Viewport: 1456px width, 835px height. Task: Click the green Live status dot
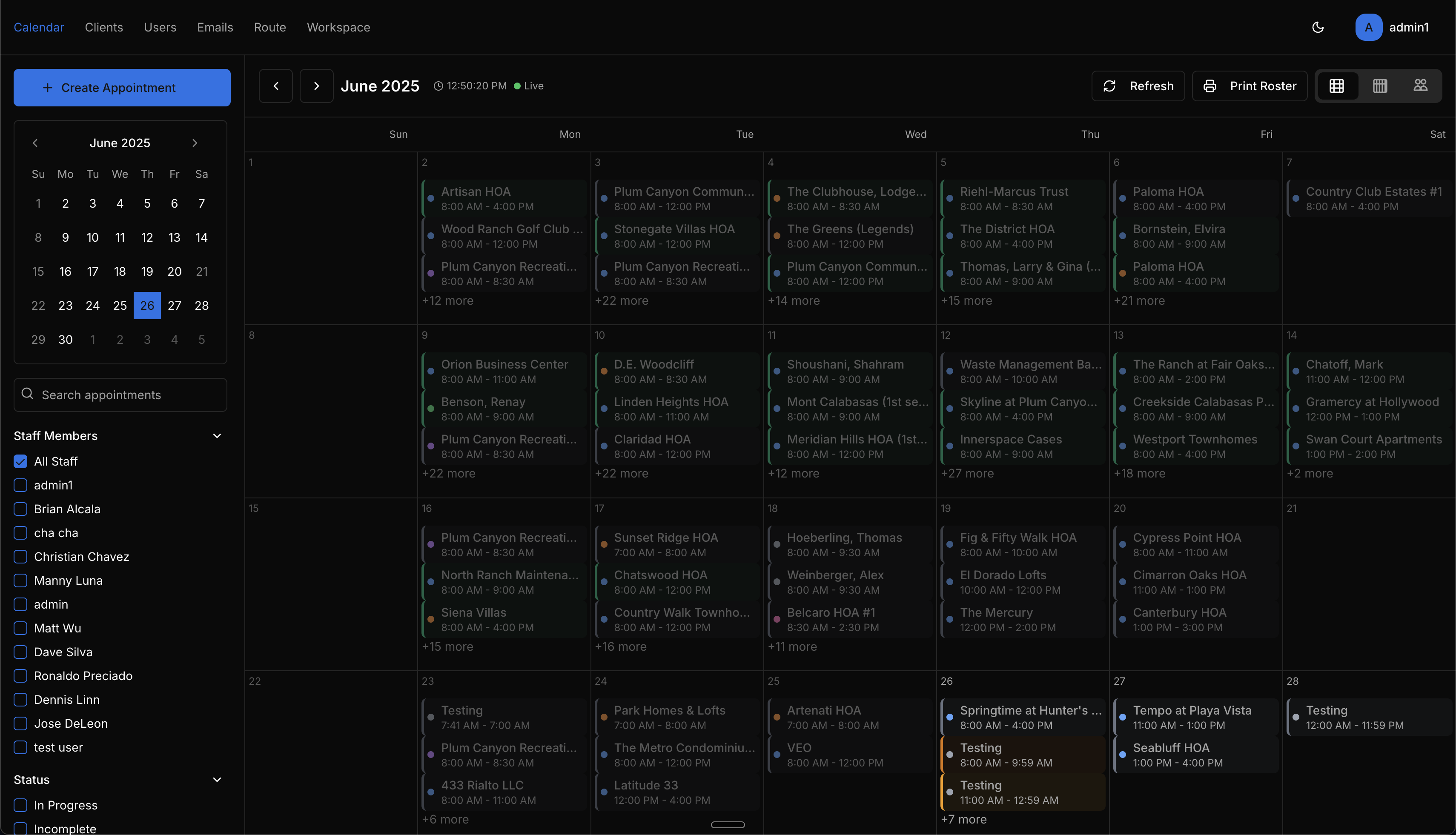pyautogui.click(x=517, y=86)
